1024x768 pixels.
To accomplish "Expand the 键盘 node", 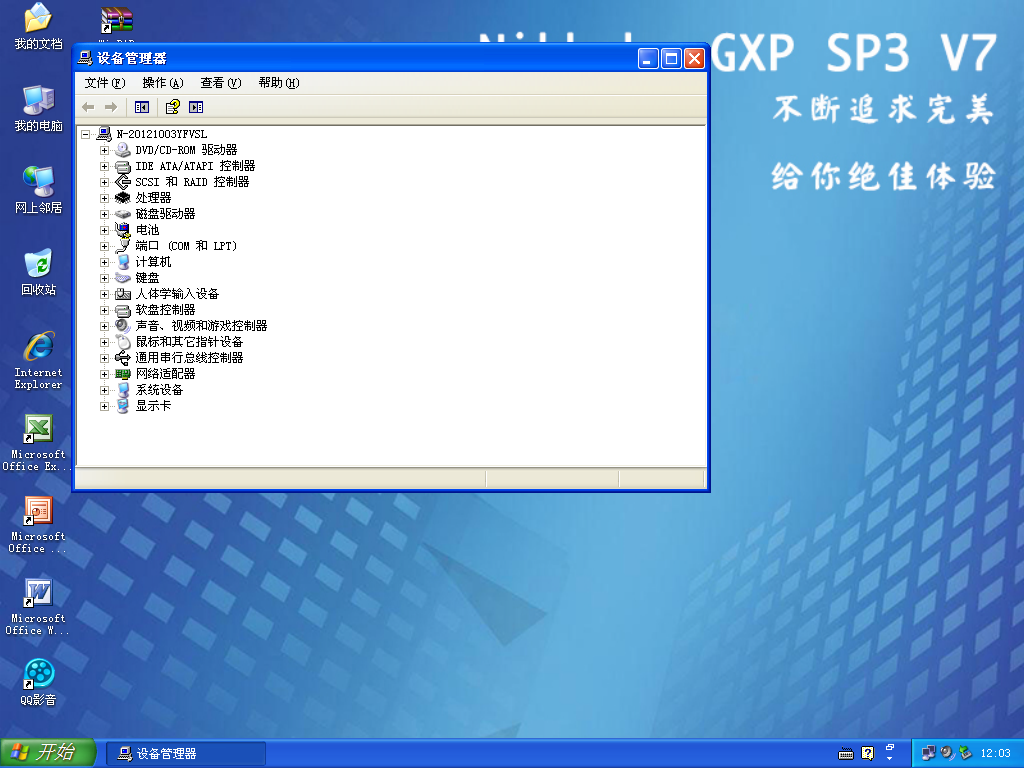I will coord(104,278).
